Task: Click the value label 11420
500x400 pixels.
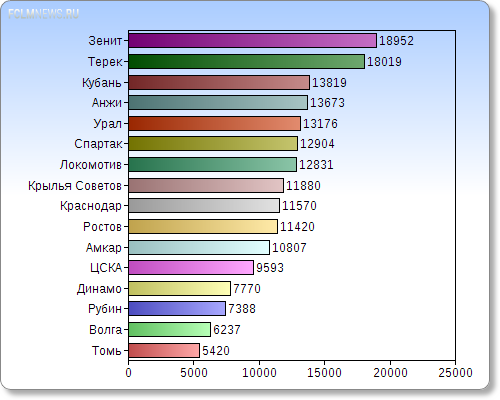Action: tap(297, 227)
